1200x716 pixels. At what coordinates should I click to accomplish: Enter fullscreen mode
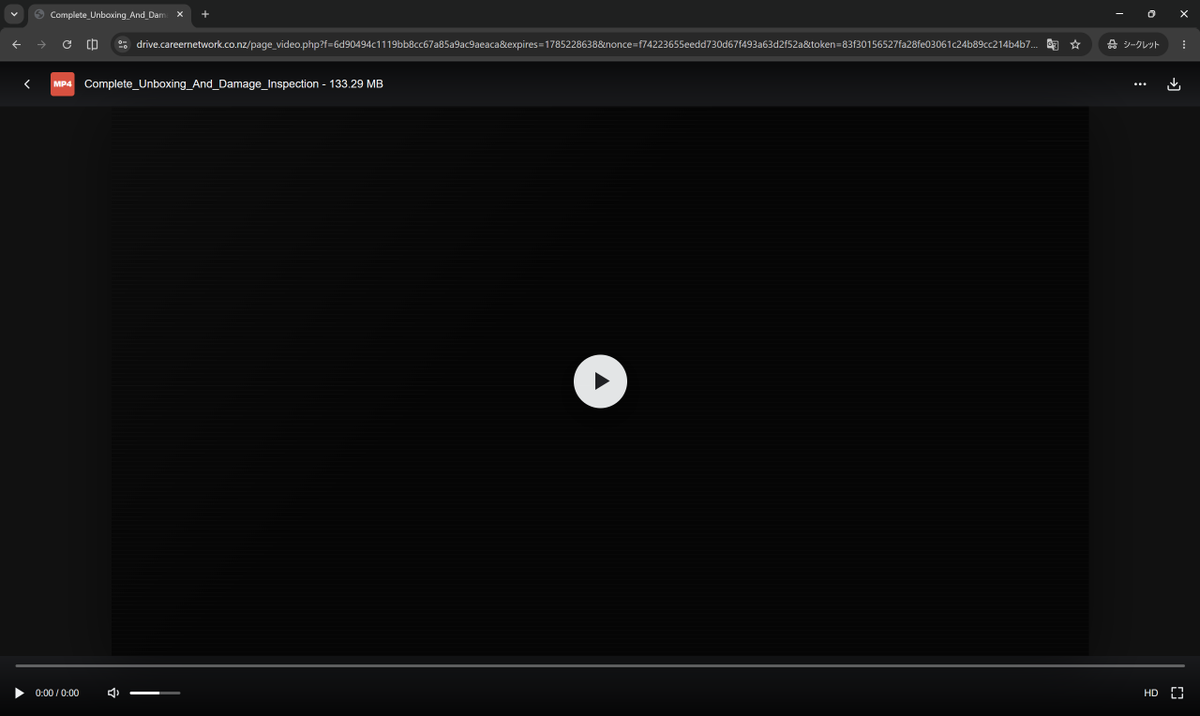1177,693
